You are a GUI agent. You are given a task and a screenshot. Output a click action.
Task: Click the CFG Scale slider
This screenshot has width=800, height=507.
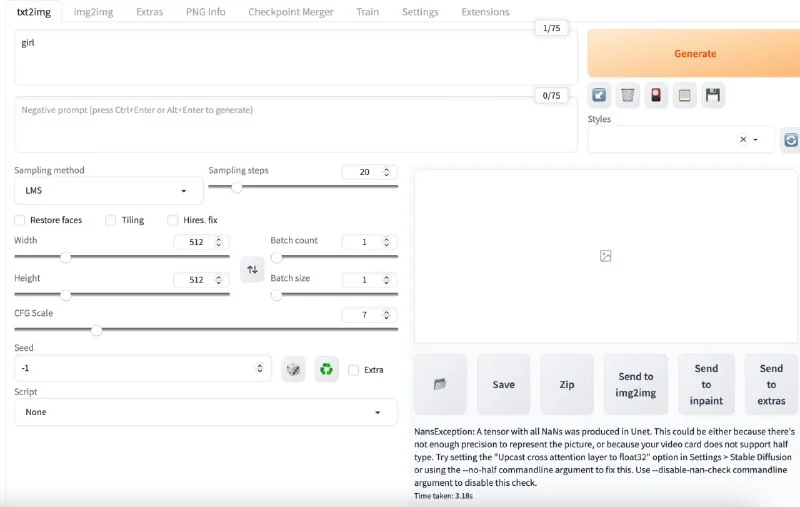click(205, 329)
